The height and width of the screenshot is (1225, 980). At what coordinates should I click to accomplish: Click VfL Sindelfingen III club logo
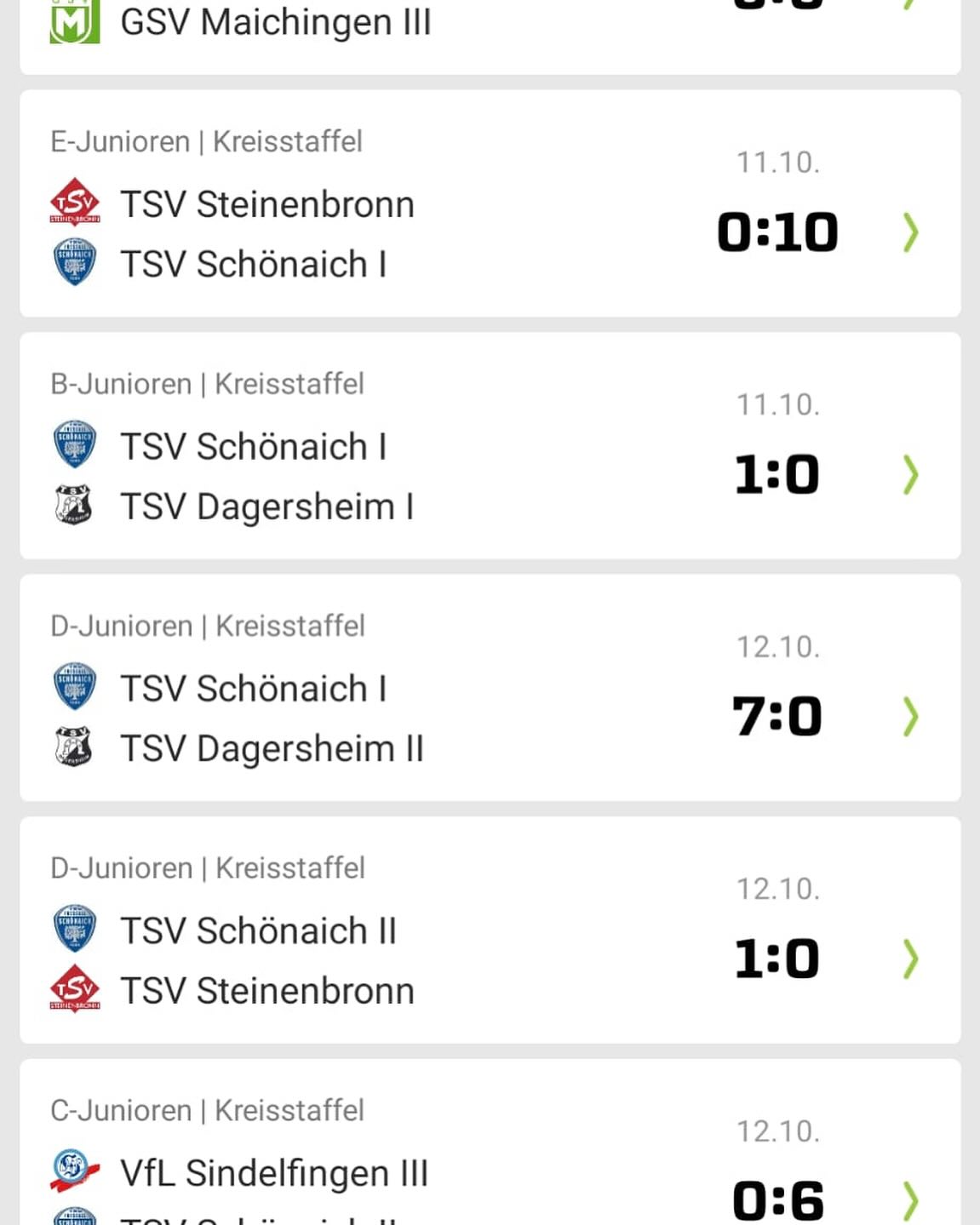tap(75, 1171)
